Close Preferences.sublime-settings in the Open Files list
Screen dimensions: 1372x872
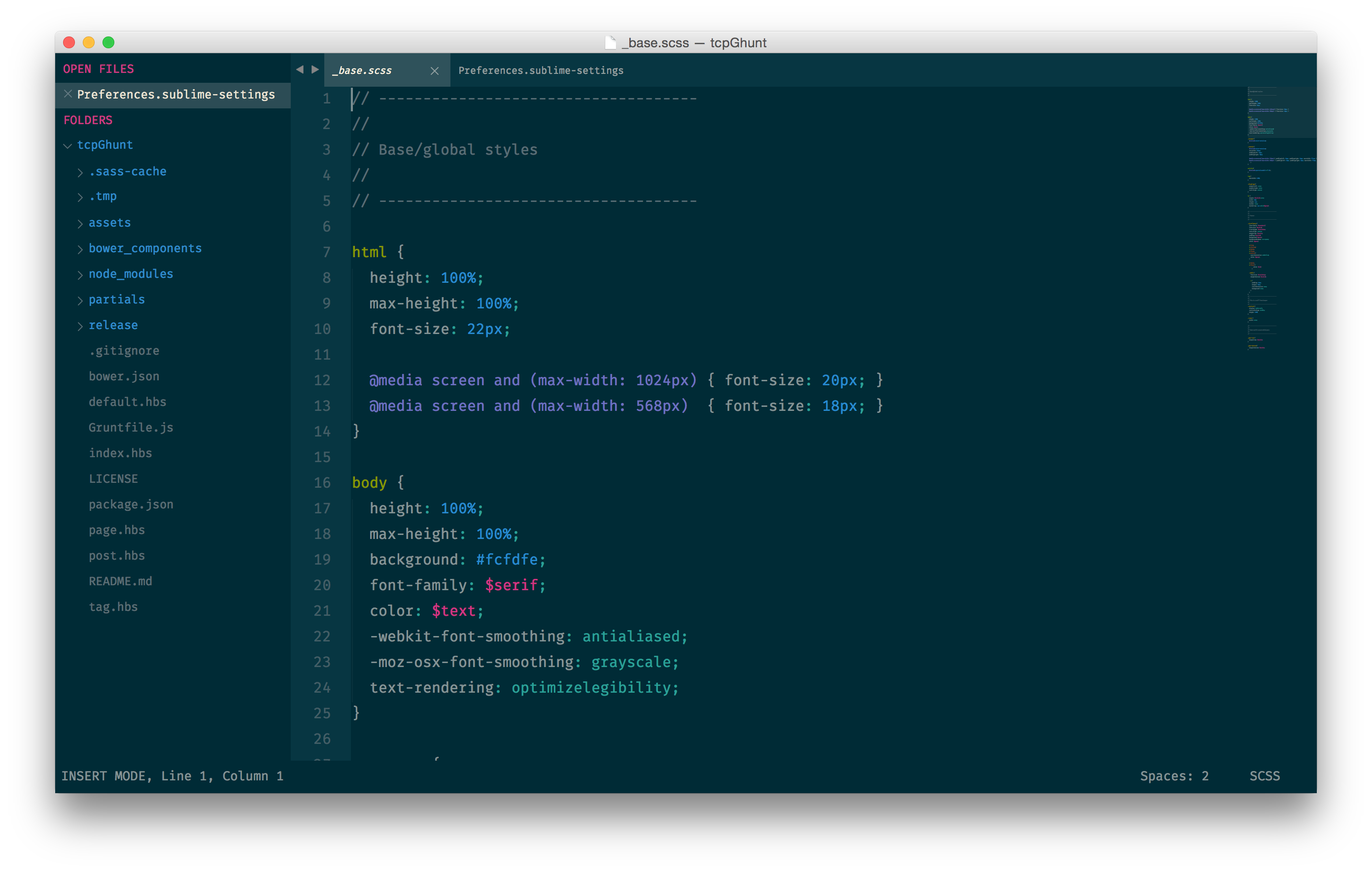(x=68, y=94)
